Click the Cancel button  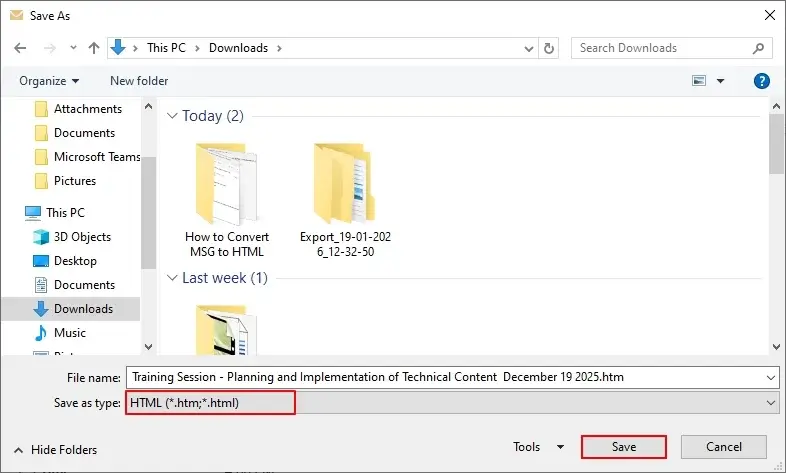coord(724,447)
